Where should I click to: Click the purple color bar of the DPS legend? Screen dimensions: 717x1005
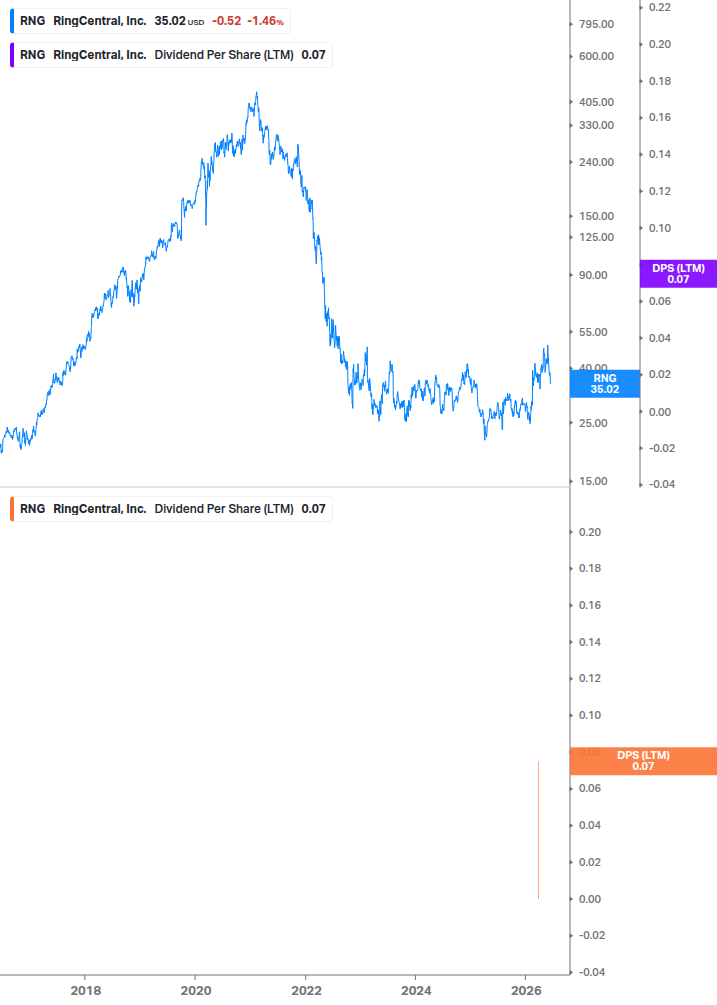(x=12, y=55)
